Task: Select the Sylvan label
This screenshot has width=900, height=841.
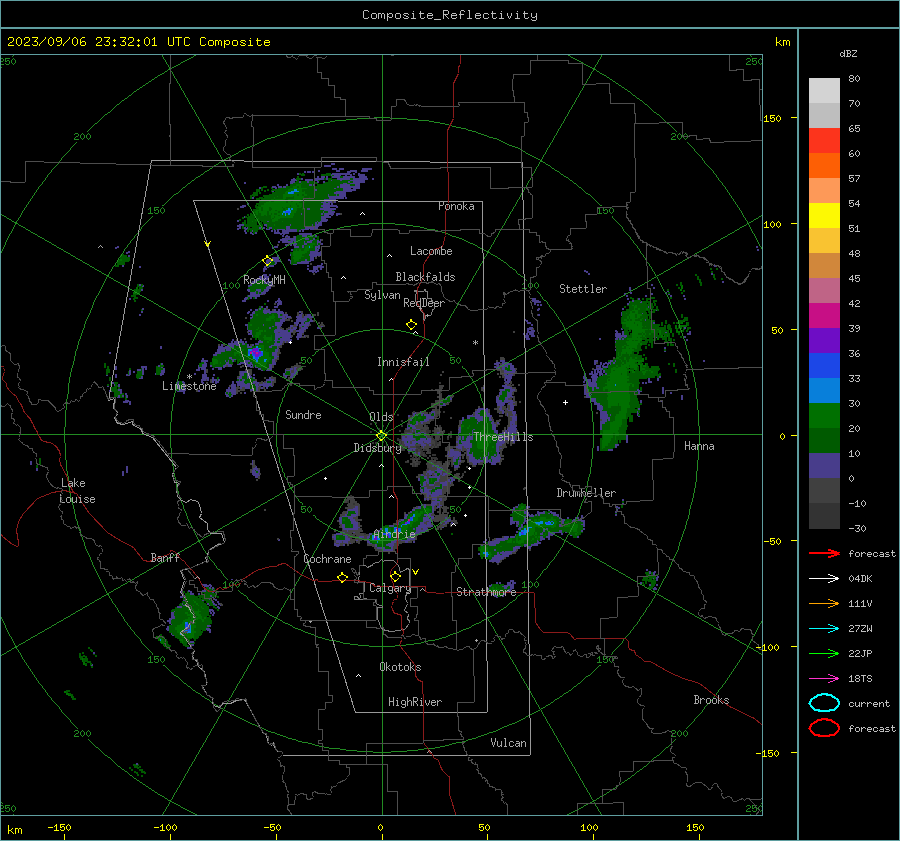Action: pyautogui.click(x=382, y=295)
